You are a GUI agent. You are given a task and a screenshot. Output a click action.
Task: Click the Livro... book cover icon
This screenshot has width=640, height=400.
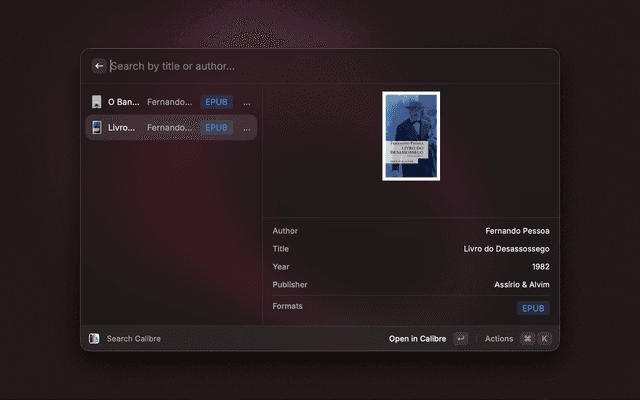[x=96, y=128]
